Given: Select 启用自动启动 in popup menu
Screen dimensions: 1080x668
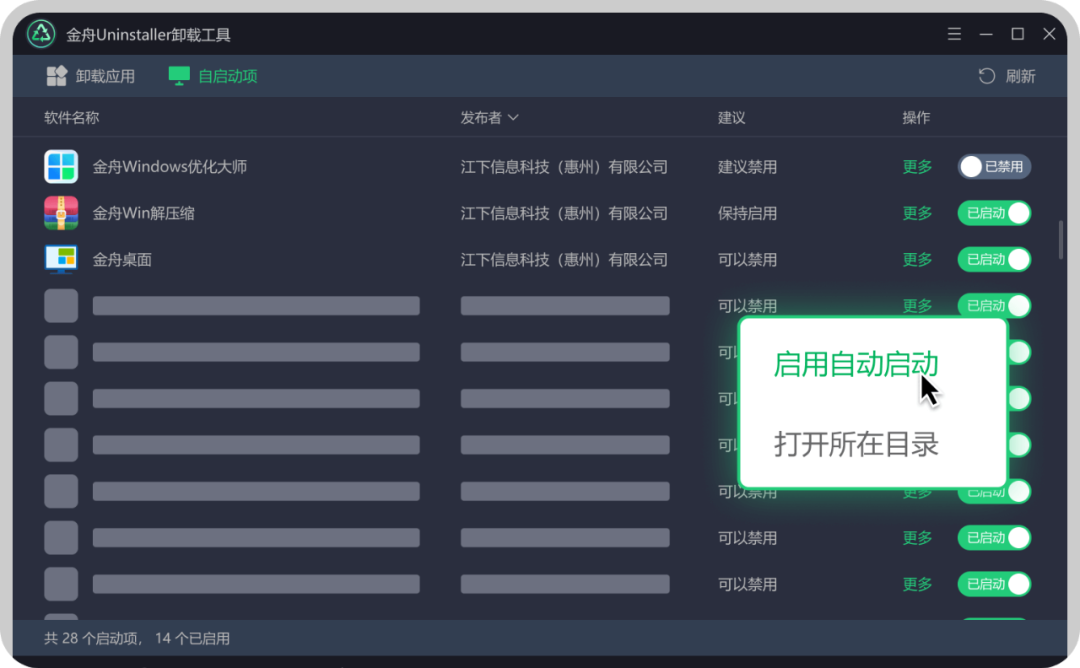Looking at the screenshot, I should click(855, 364).
